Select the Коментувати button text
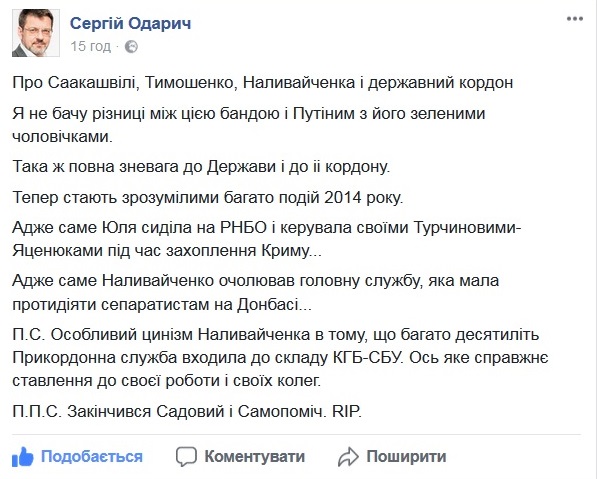The height and width of the screenshot is (479, 597). pos(254,456)
